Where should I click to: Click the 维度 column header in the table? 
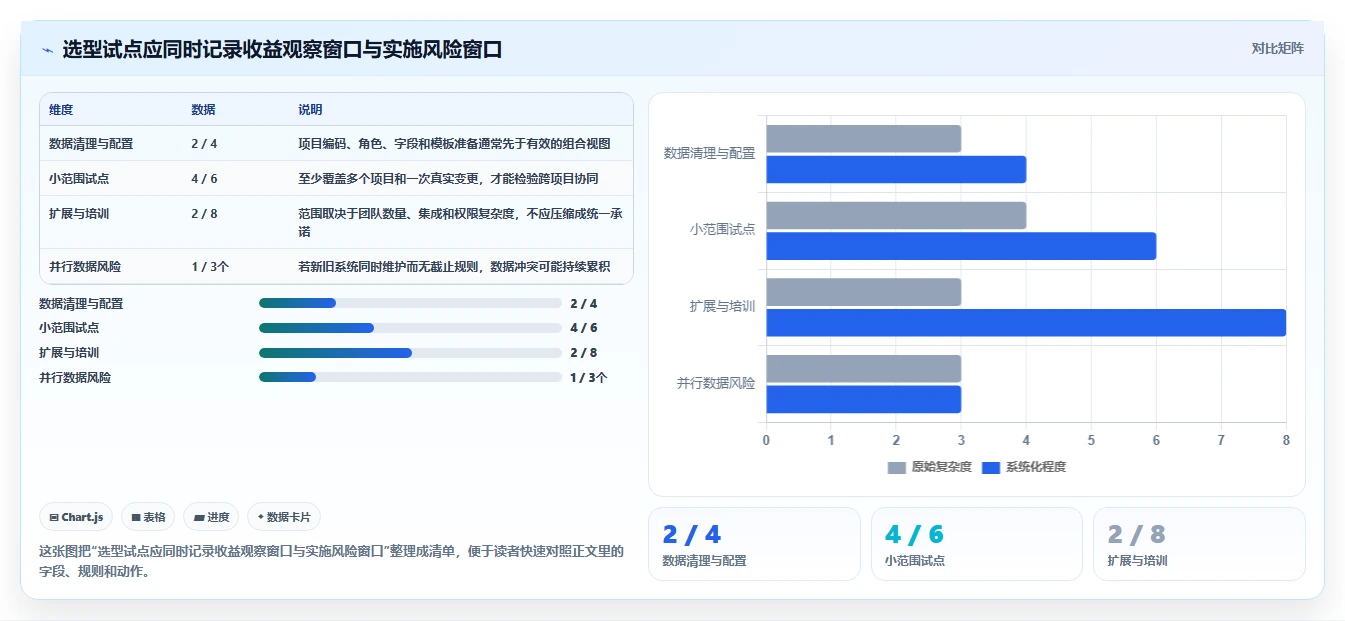click(x=61, y=110)
